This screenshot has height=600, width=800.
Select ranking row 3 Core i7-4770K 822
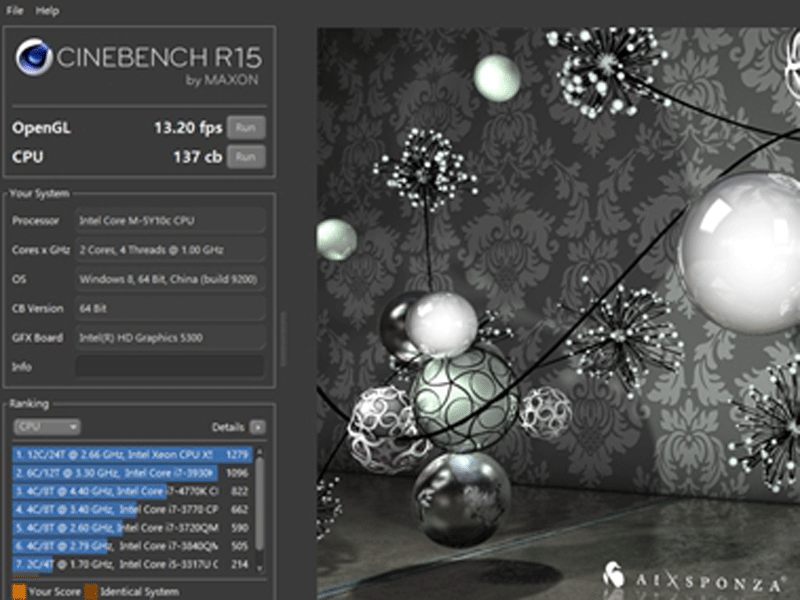[133, 491]
